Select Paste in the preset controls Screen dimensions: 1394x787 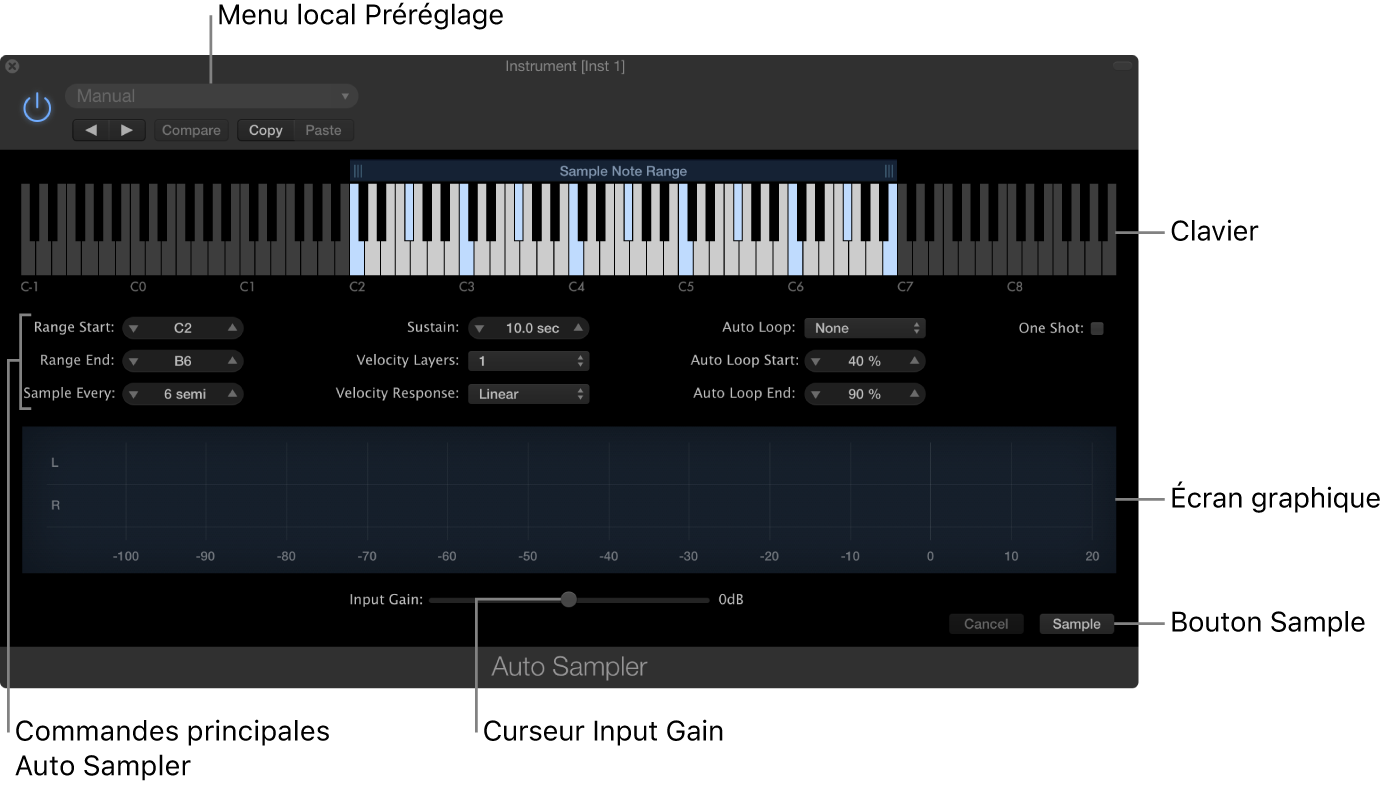(323, 129)
